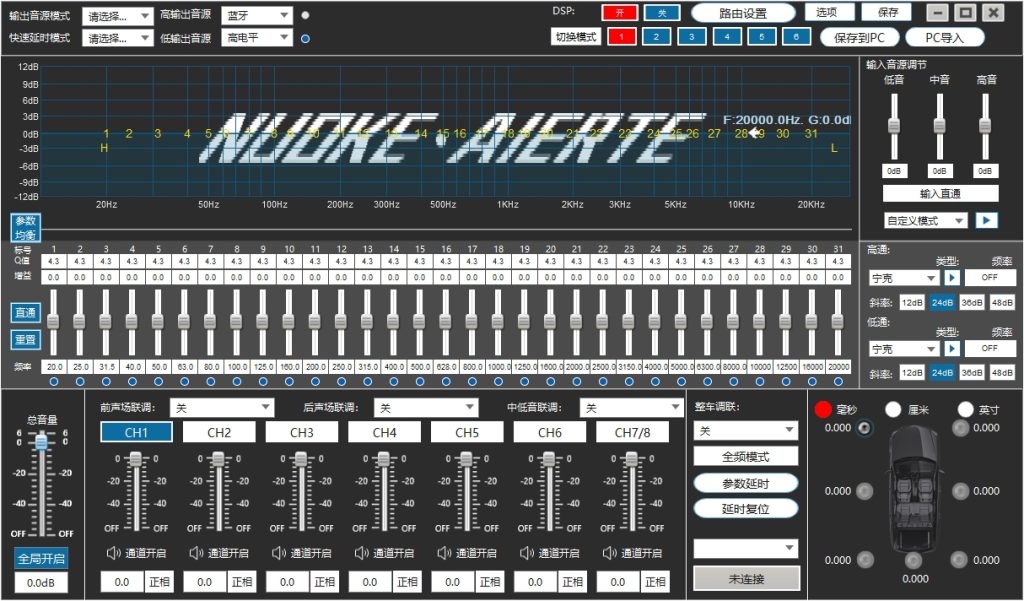Click the 正相 phase button for CH3
This screenshot has width=1024, height=601.
click(x=325, y=582)
